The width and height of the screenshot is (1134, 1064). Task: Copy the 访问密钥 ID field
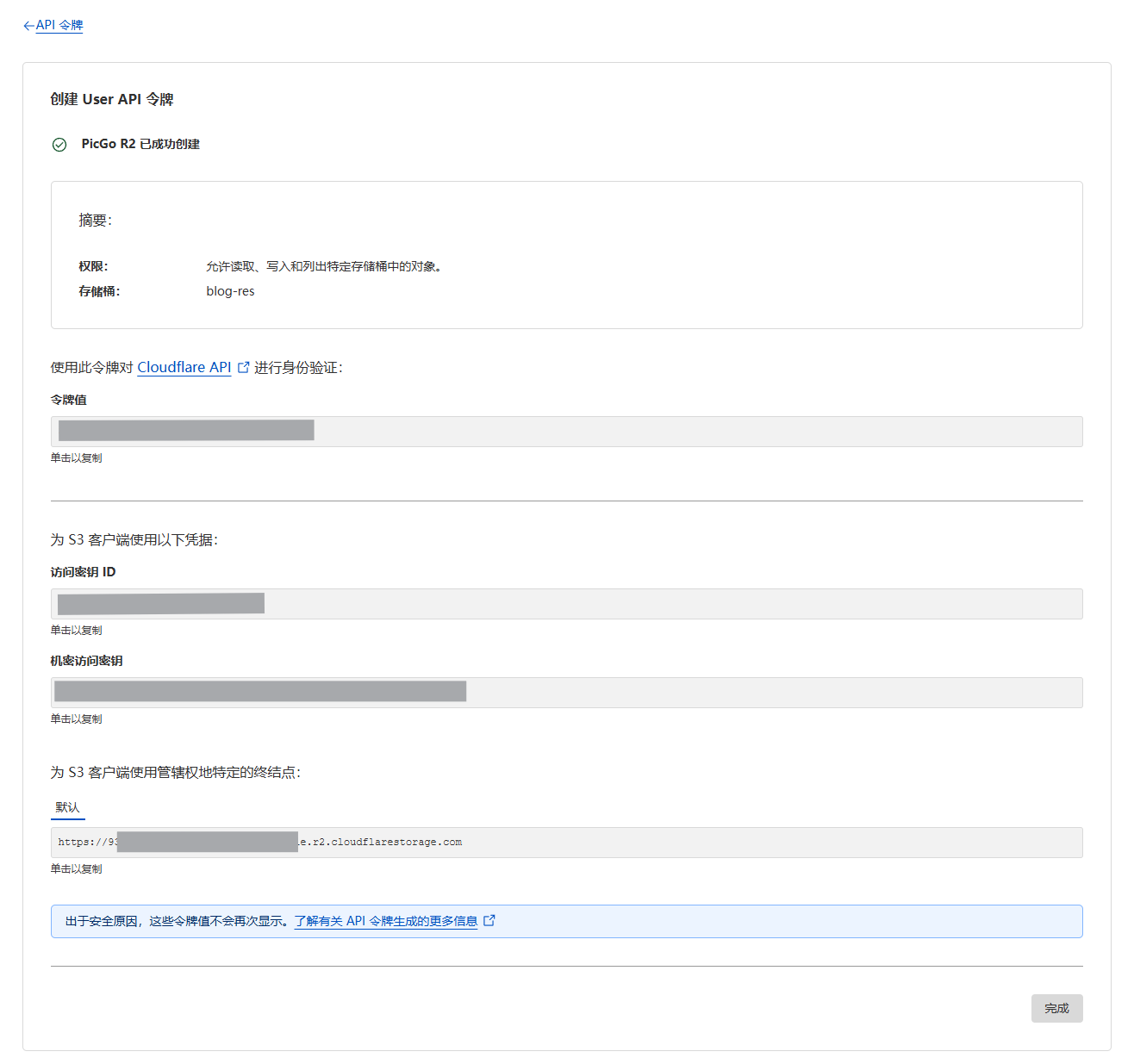pos(566,604)
